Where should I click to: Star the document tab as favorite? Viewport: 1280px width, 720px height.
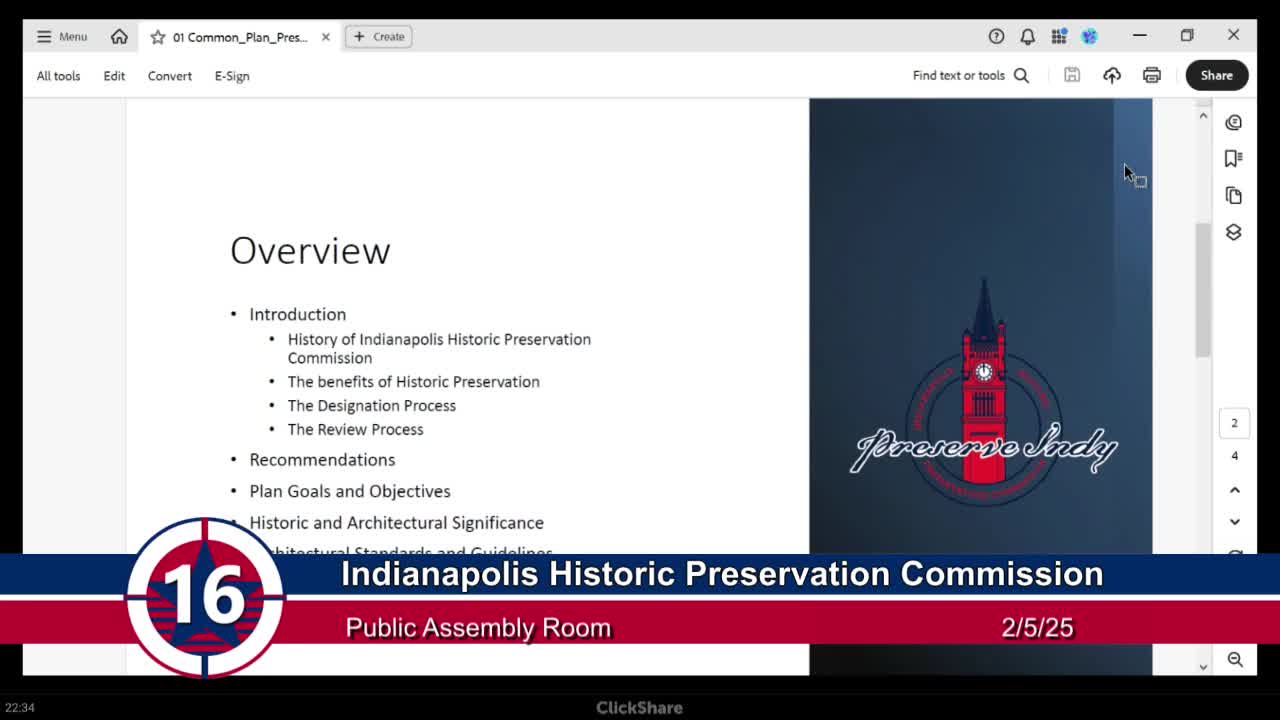(x=157, y=37)
